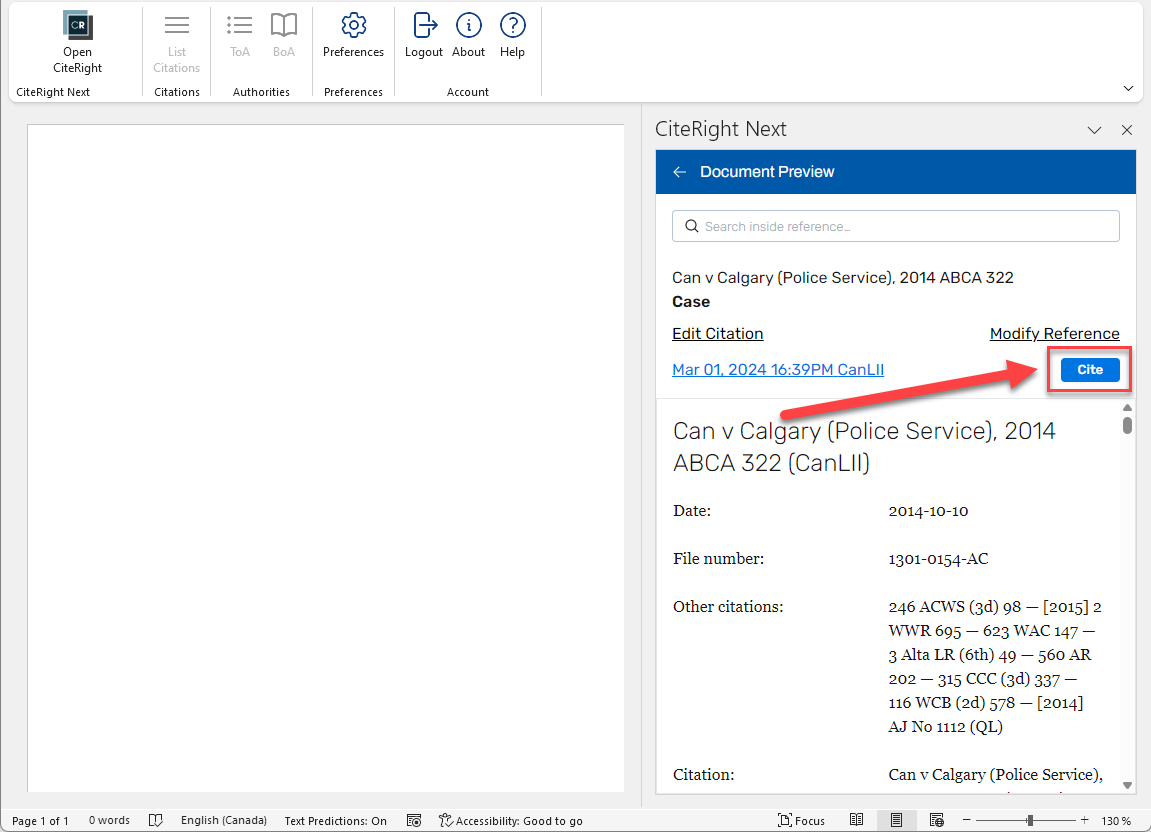Select the date 2014-10-10
Viewport: 1151px width, 832px height.
point(928,511)
